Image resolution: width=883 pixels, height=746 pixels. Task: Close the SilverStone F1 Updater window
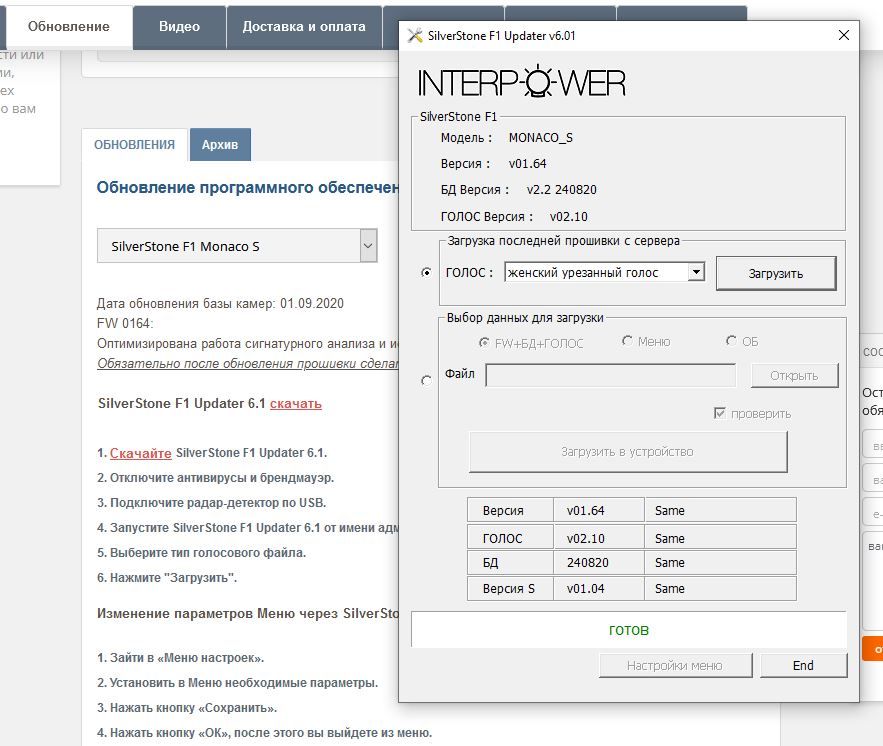point(844,36)
